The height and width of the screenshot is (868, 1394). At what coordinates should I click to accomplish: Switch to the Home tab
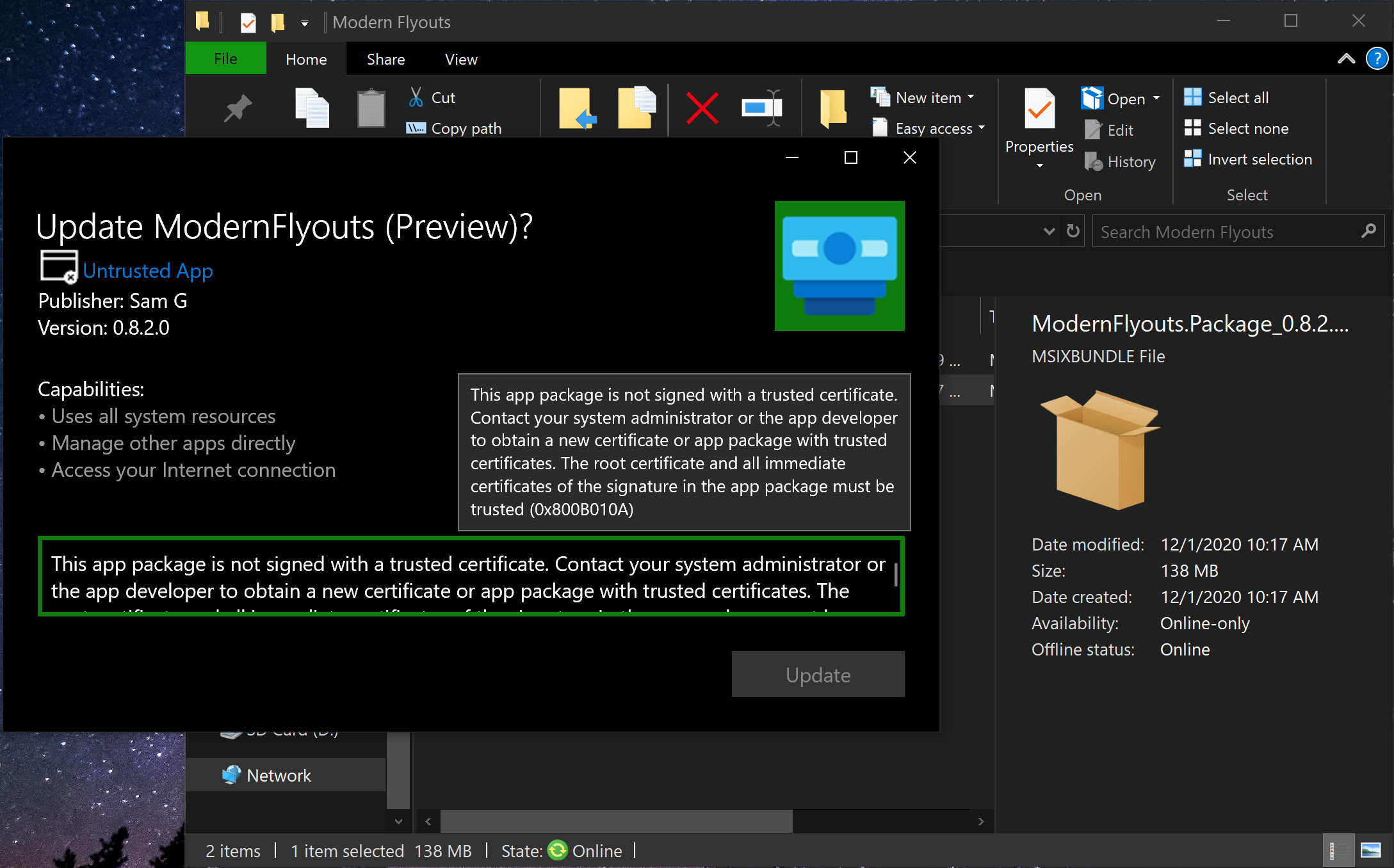[306, 59]
